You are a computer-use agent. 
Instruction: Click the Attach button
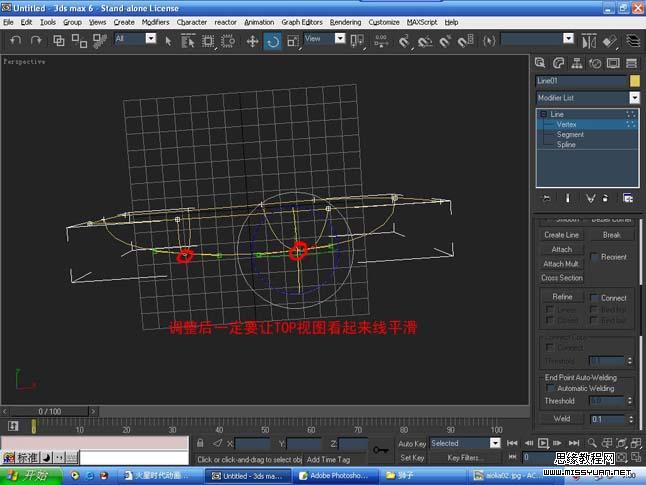pyautogui.click(x=561, y=249)
